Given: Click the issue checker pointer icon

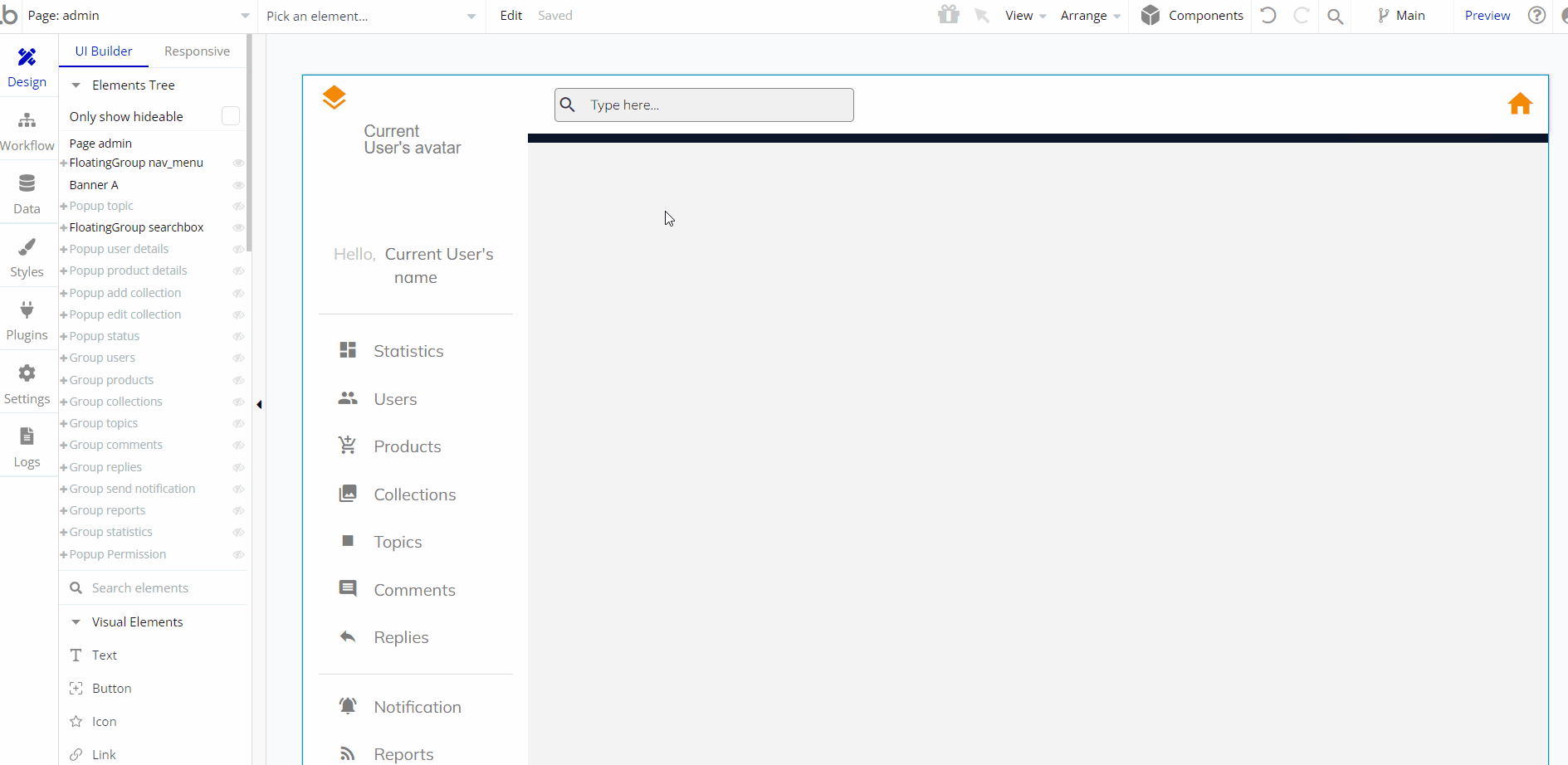Looking at the screenshot, I should (x=982, y=15).
